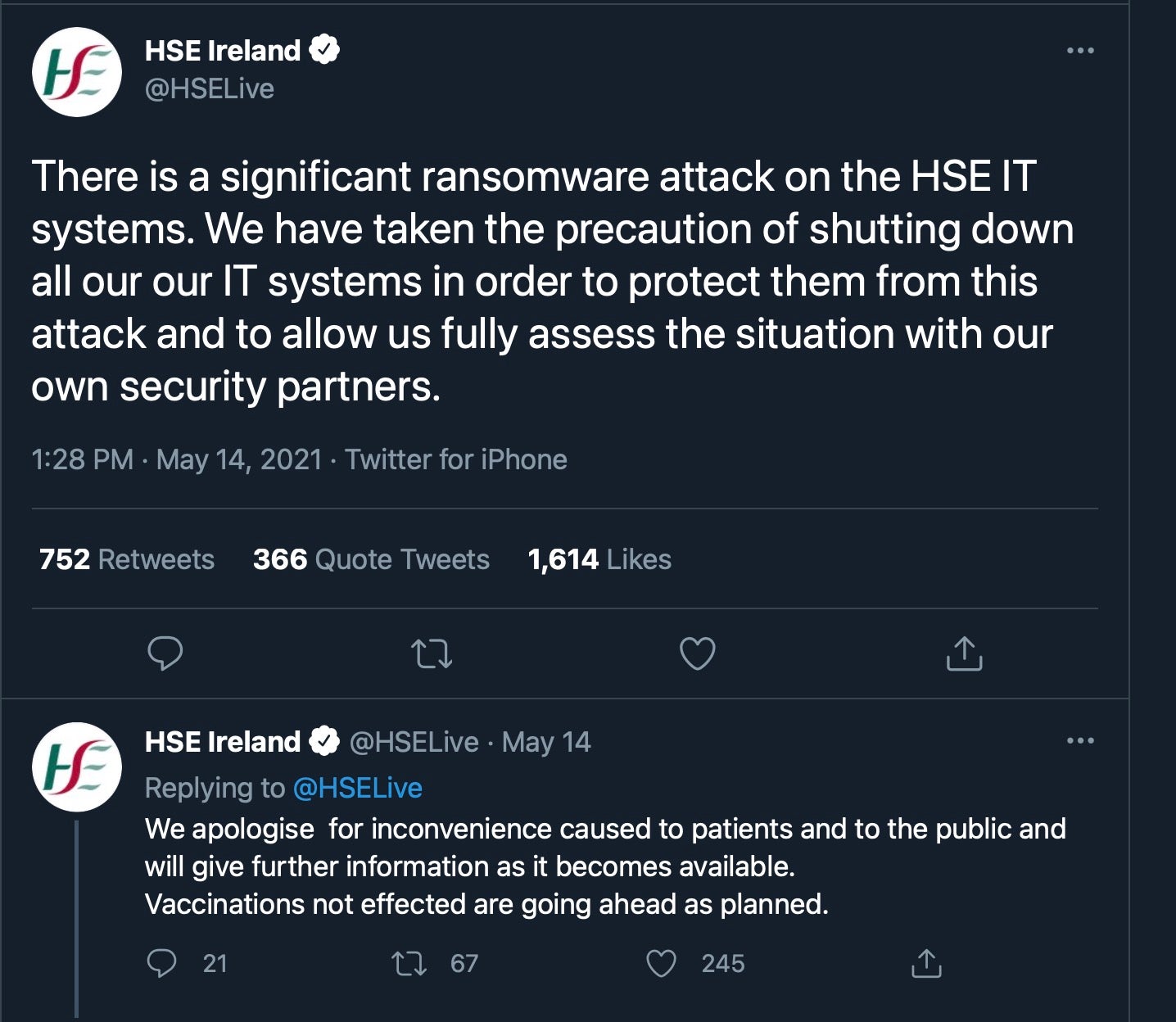Open the May 14 timestamp on reply
Viewport: 1176px width, 1022px height.
[x=546, y=742]
